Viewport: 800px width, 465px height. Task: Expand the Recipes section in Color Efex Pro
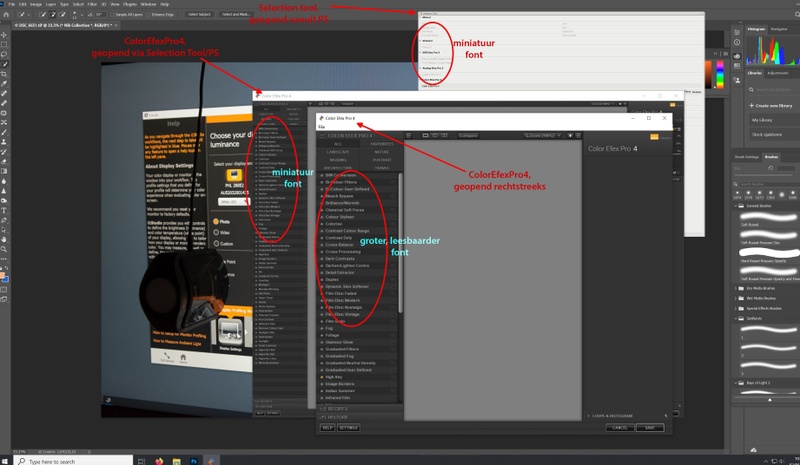click(x=333, y=409)
